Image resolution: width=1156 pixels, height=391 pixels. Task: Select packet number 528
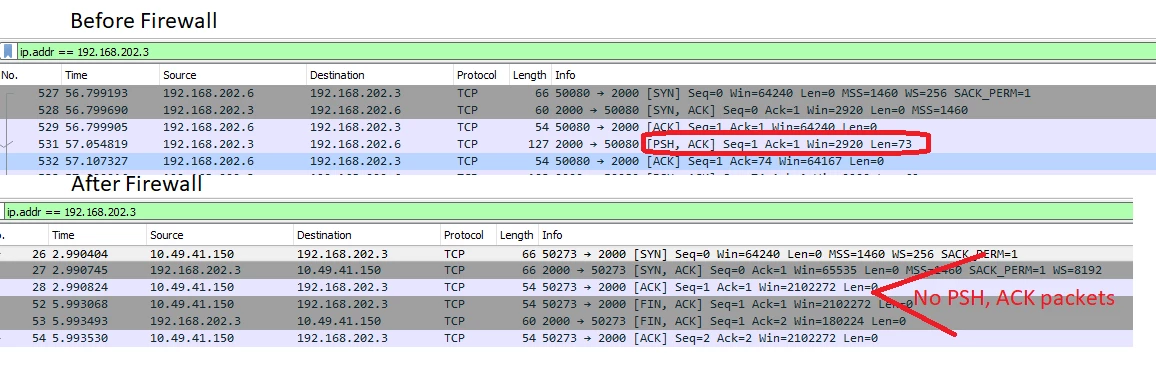tap(578, 110)
